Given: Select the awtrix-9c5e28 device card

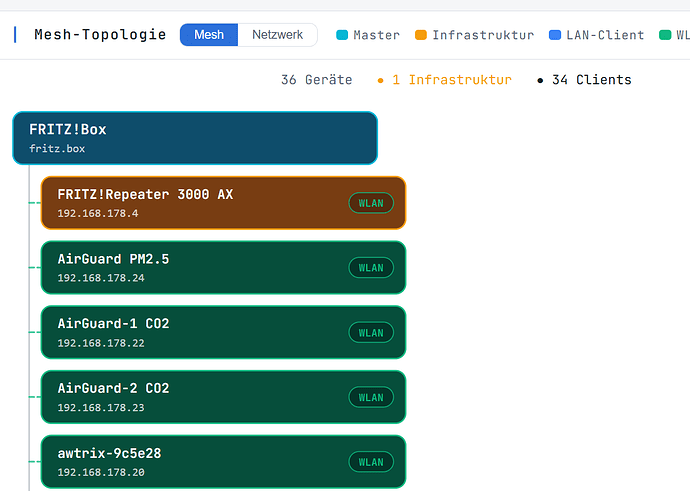Looking at the screenshot, I should click(224, 462).
